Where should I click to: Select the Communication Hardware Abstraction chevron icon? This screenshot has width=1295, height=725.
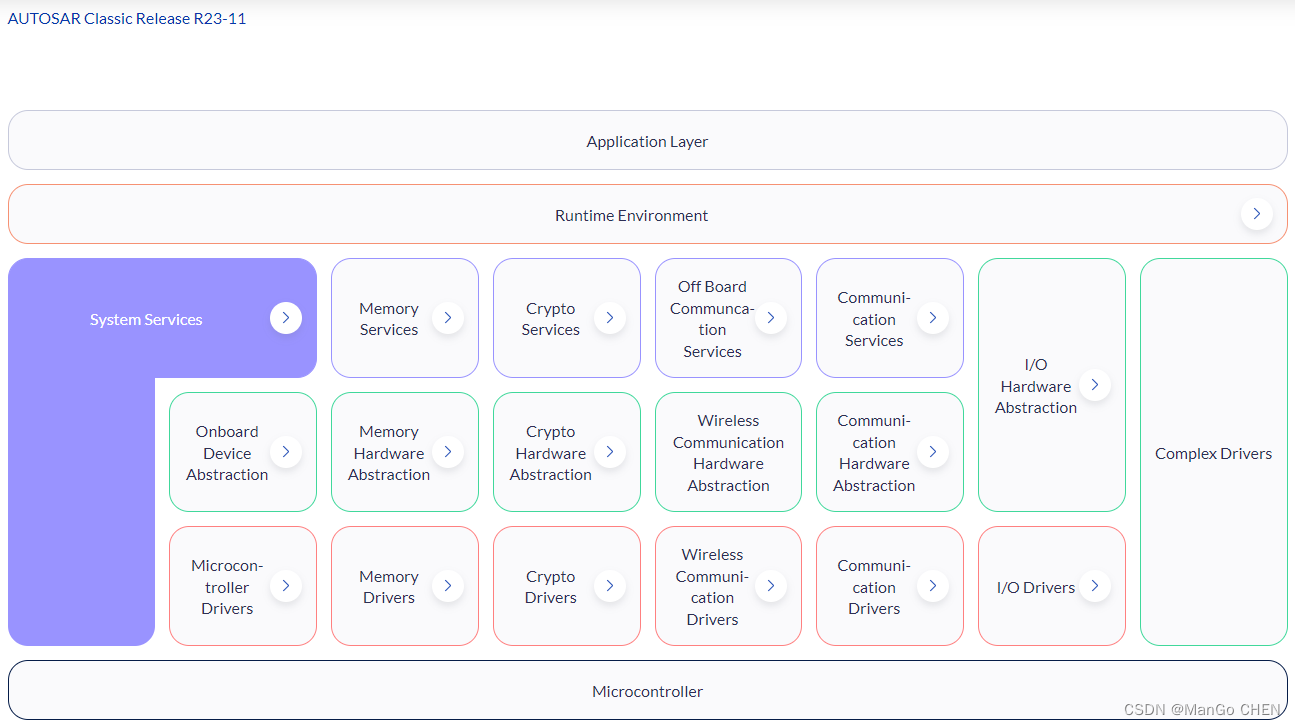pyautogui.click(x=933, y=451)
